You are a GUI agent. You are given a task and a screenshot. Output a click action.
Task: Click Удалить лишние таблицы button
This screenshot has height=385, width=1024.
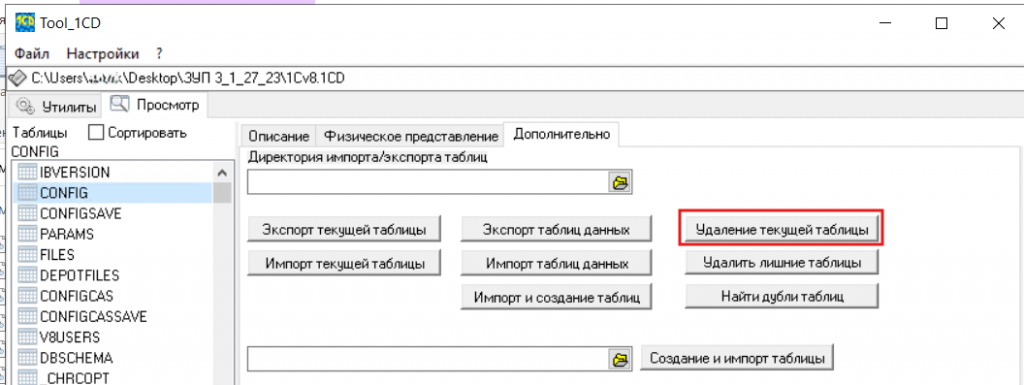(x=782, y=262)
